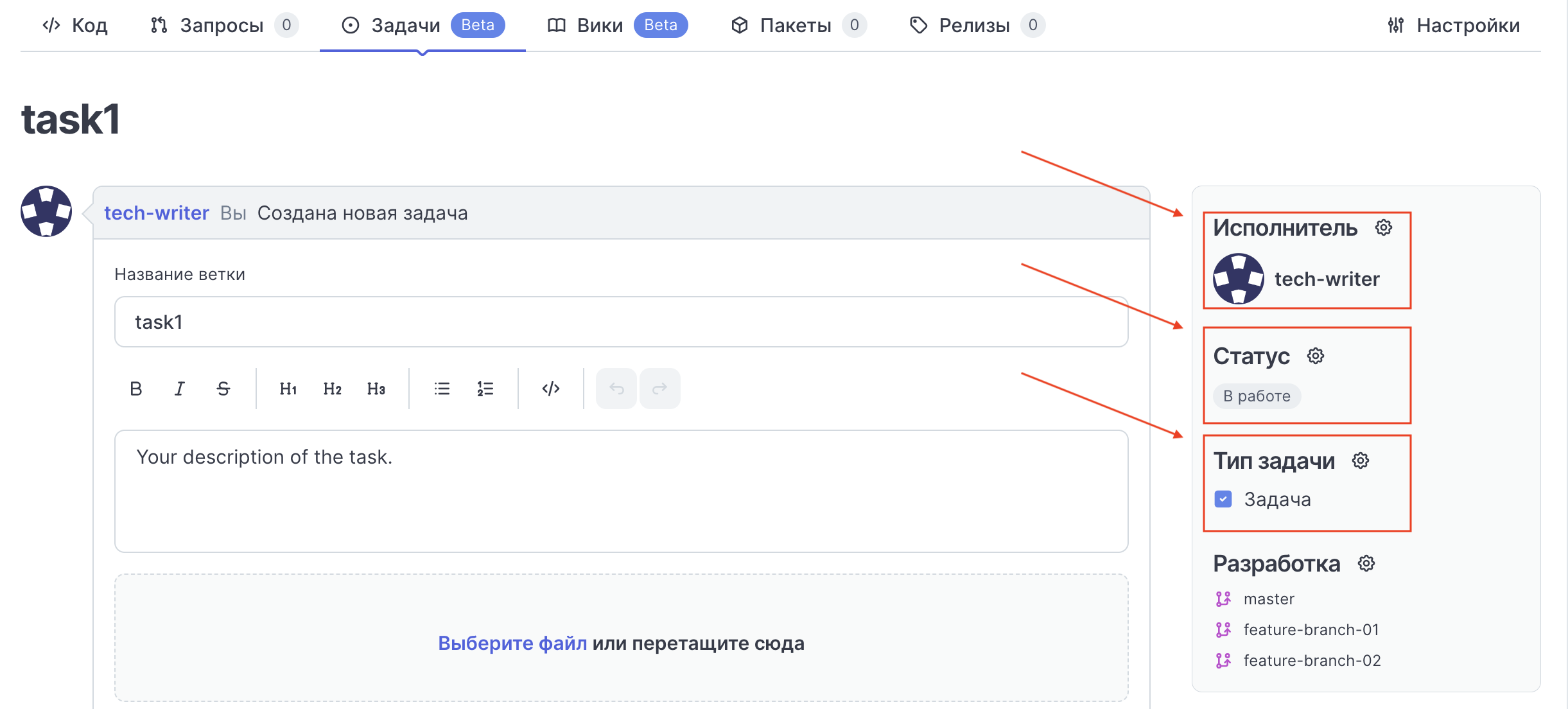Open the Пакеты tab
This screenshot has width=1568, height=709.
[x=799, y=25]
